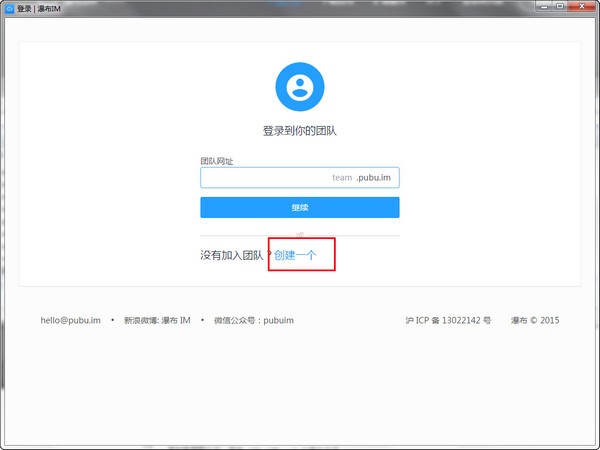Viewport: 600px width, 450px height.
Task: Click the 团队网址 field label
Action: pos(217,161)
